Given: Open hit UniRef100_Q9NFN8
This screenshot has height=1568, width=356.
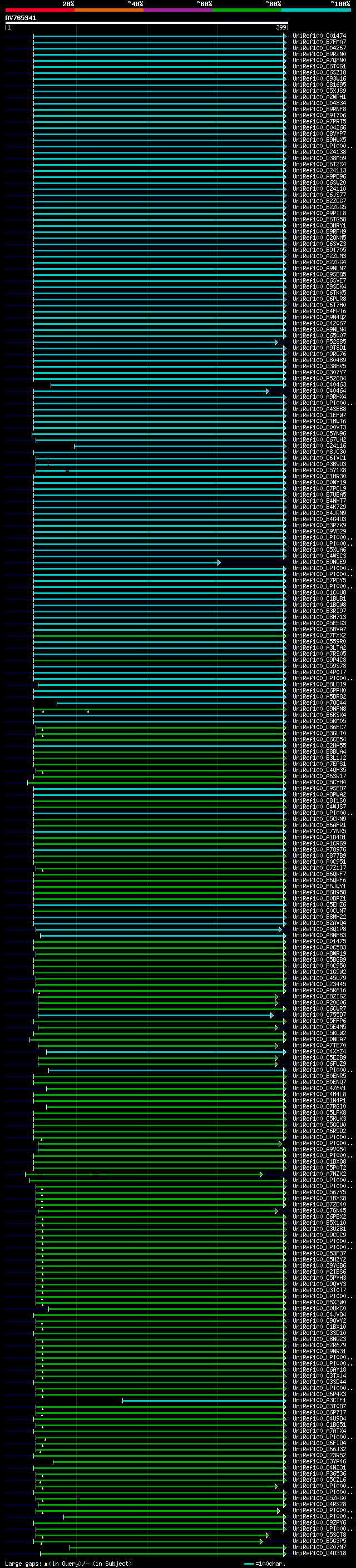Looking at the screenshot, I should click(x=319, y=709).
